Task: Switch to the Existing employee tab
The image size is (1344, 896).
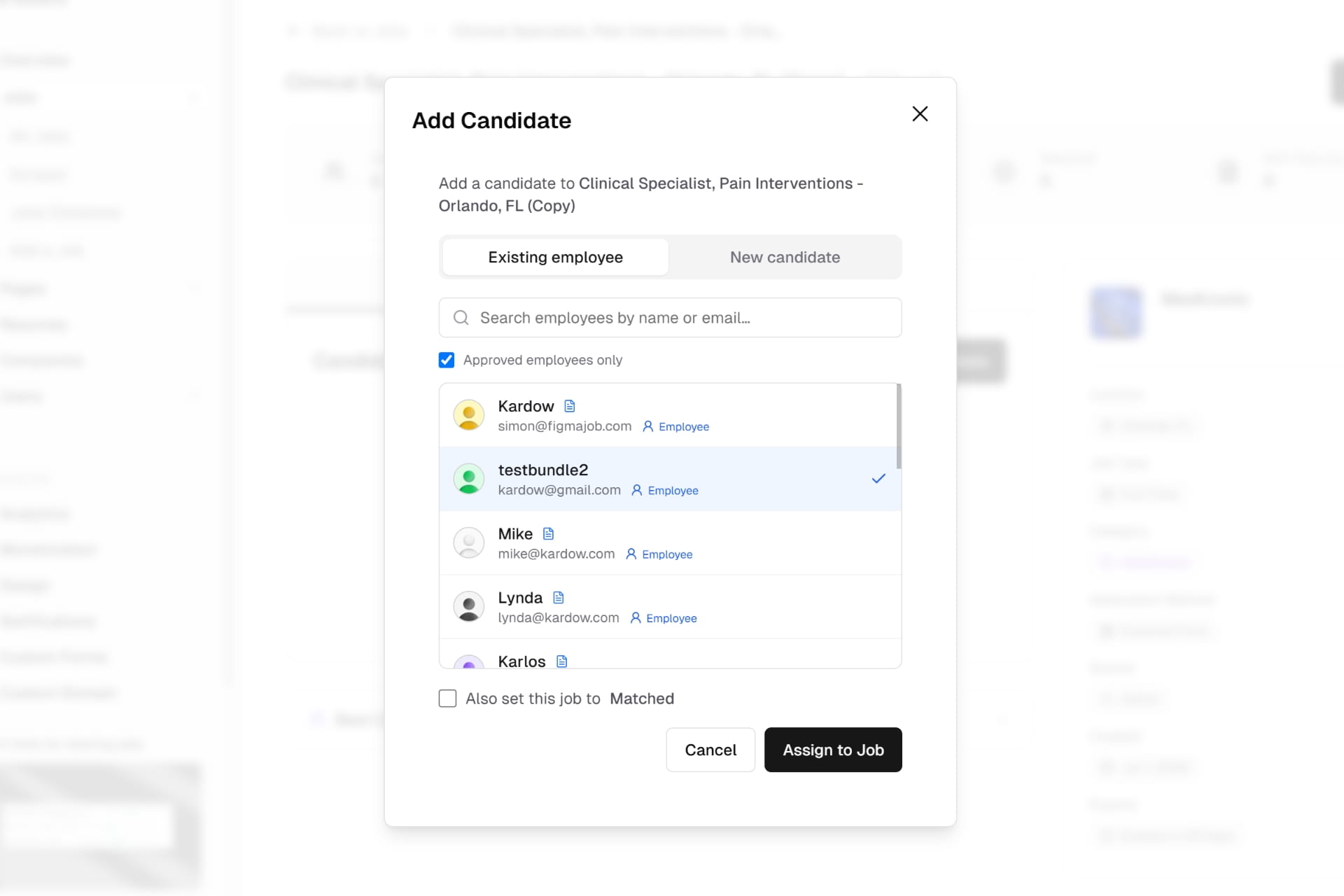Action: pyautogui.click(x=555, y=257)
